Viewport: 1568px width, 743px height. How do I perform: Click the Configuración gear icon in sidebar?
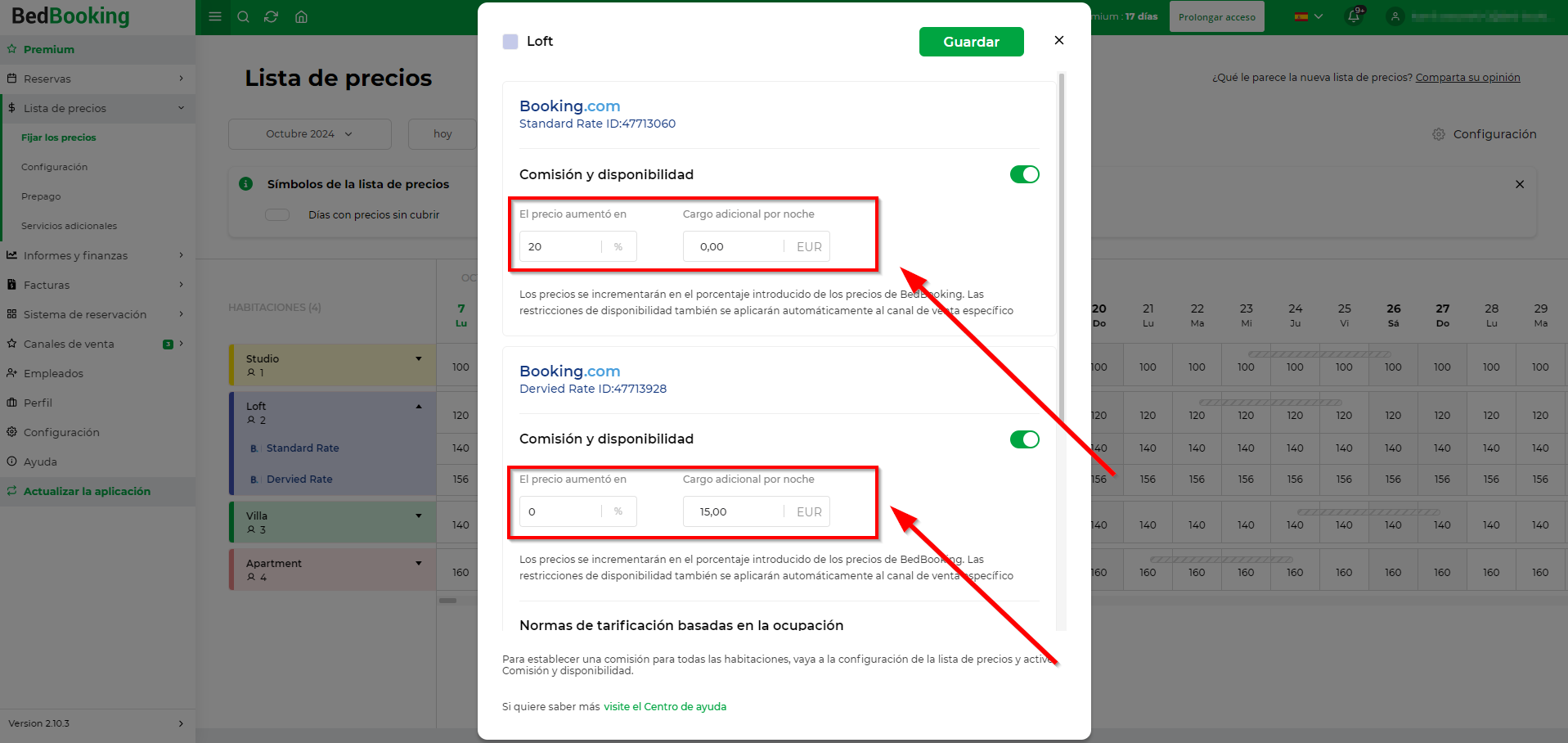(12, 432)
